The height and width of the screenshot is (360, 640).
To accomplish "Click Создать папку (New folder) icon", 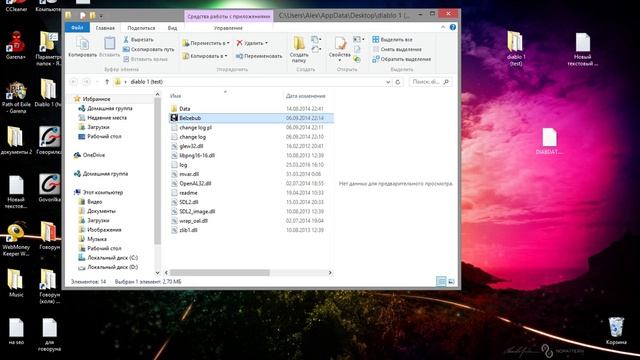I will [x=299, y=49].
